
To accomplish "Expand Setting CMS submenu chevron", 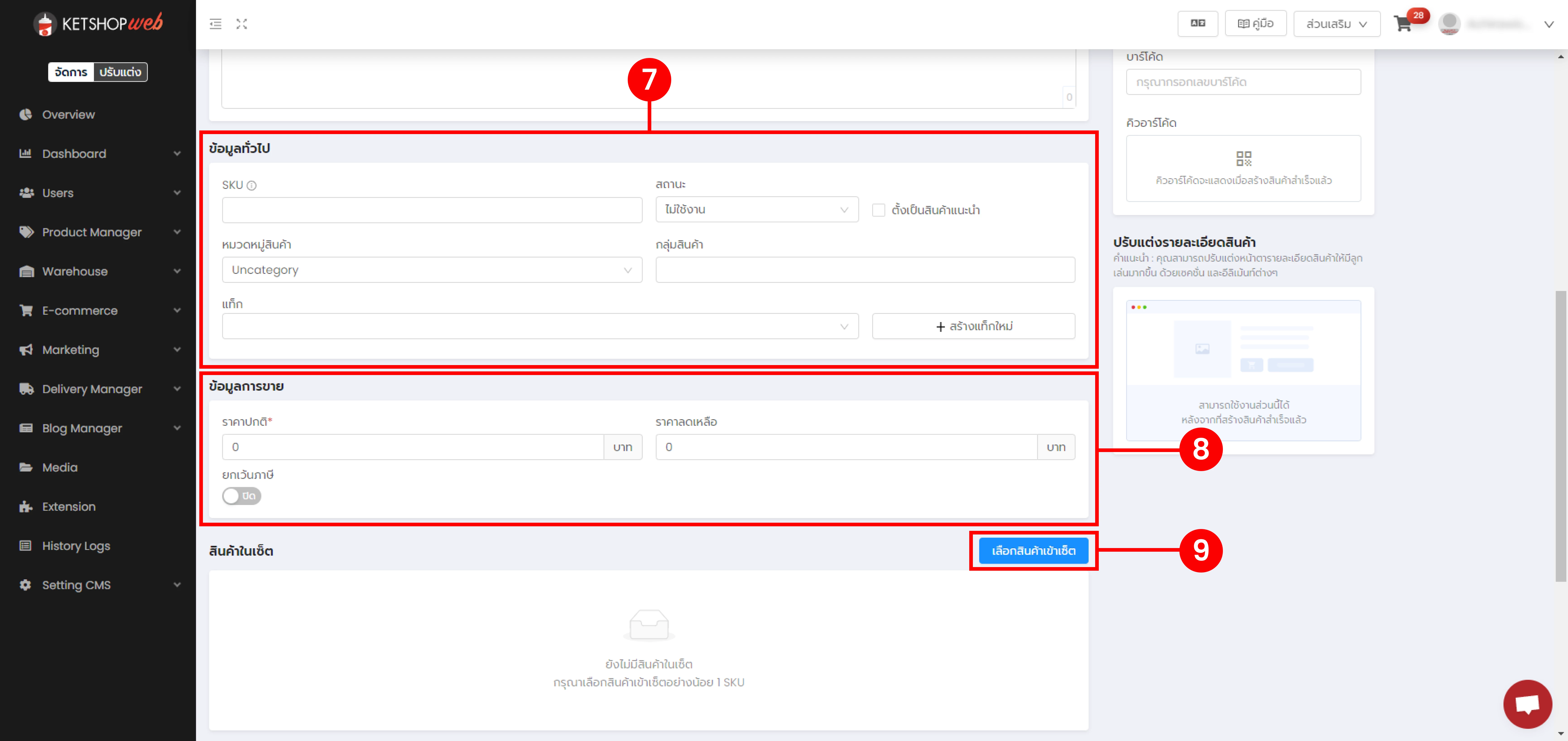I will [177, 585].
